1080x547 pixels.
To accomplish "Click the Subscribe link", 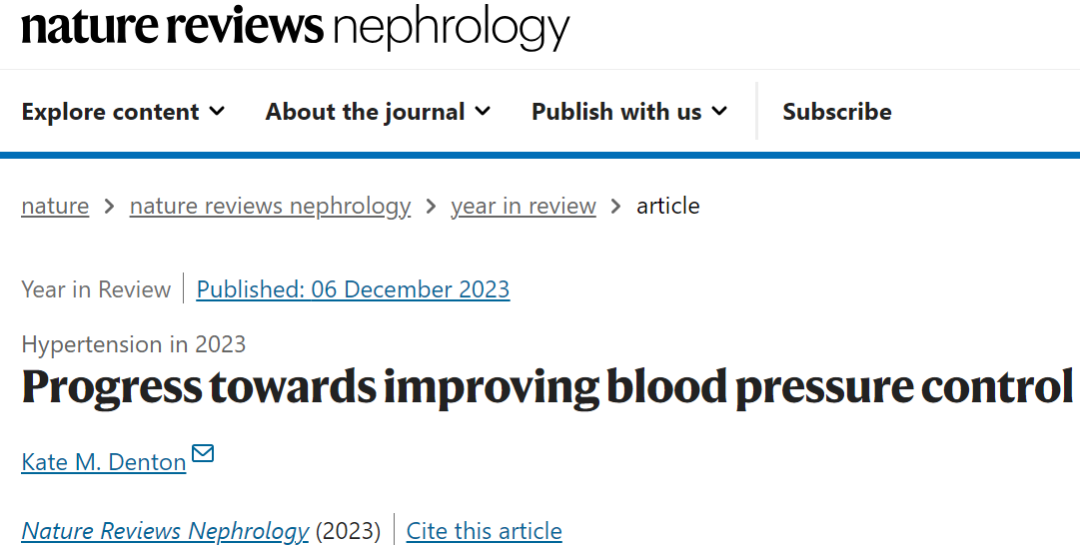I will pos(837,112).
